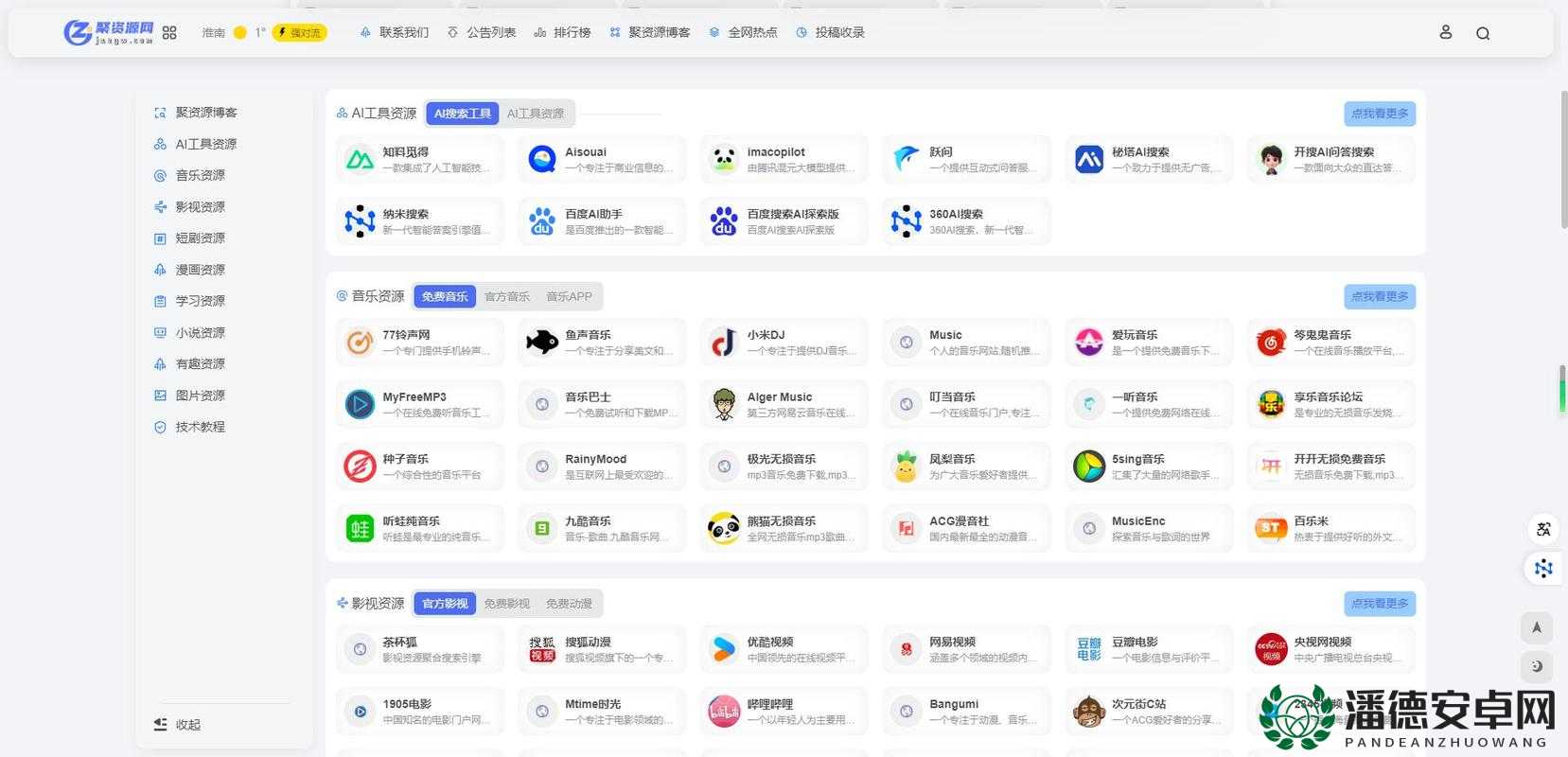
Task: Click the Alger Music avatar icon
Action: point(724,404)
